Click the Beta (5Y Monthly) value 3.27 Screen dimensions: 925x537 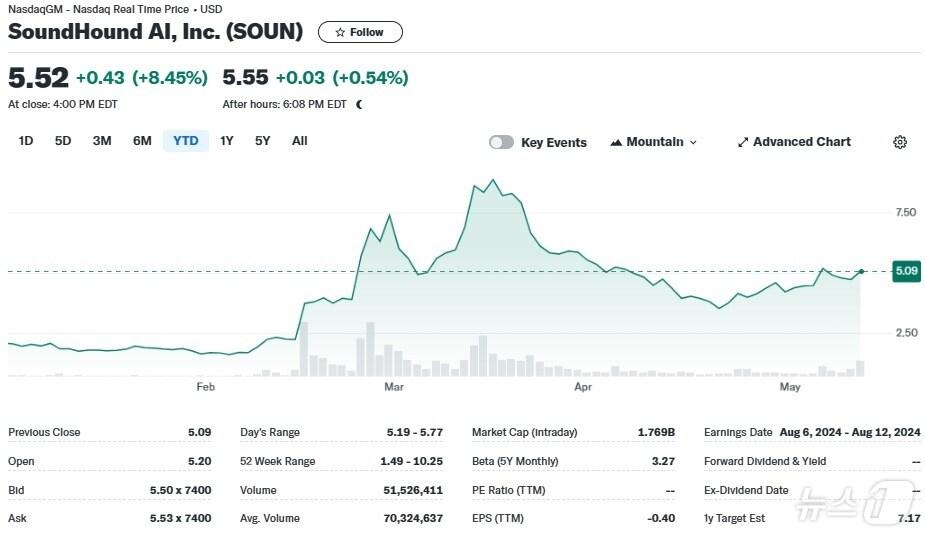click(x=663, y=461)
